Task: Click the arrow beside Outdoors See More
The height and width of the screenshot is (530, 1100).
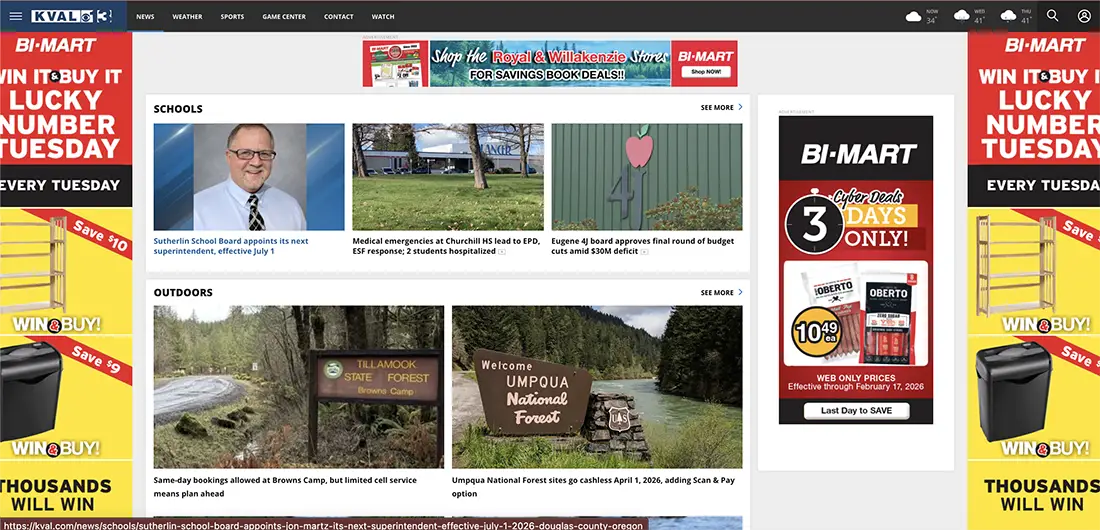Action: pyautogui.click(x=740, y=292)
